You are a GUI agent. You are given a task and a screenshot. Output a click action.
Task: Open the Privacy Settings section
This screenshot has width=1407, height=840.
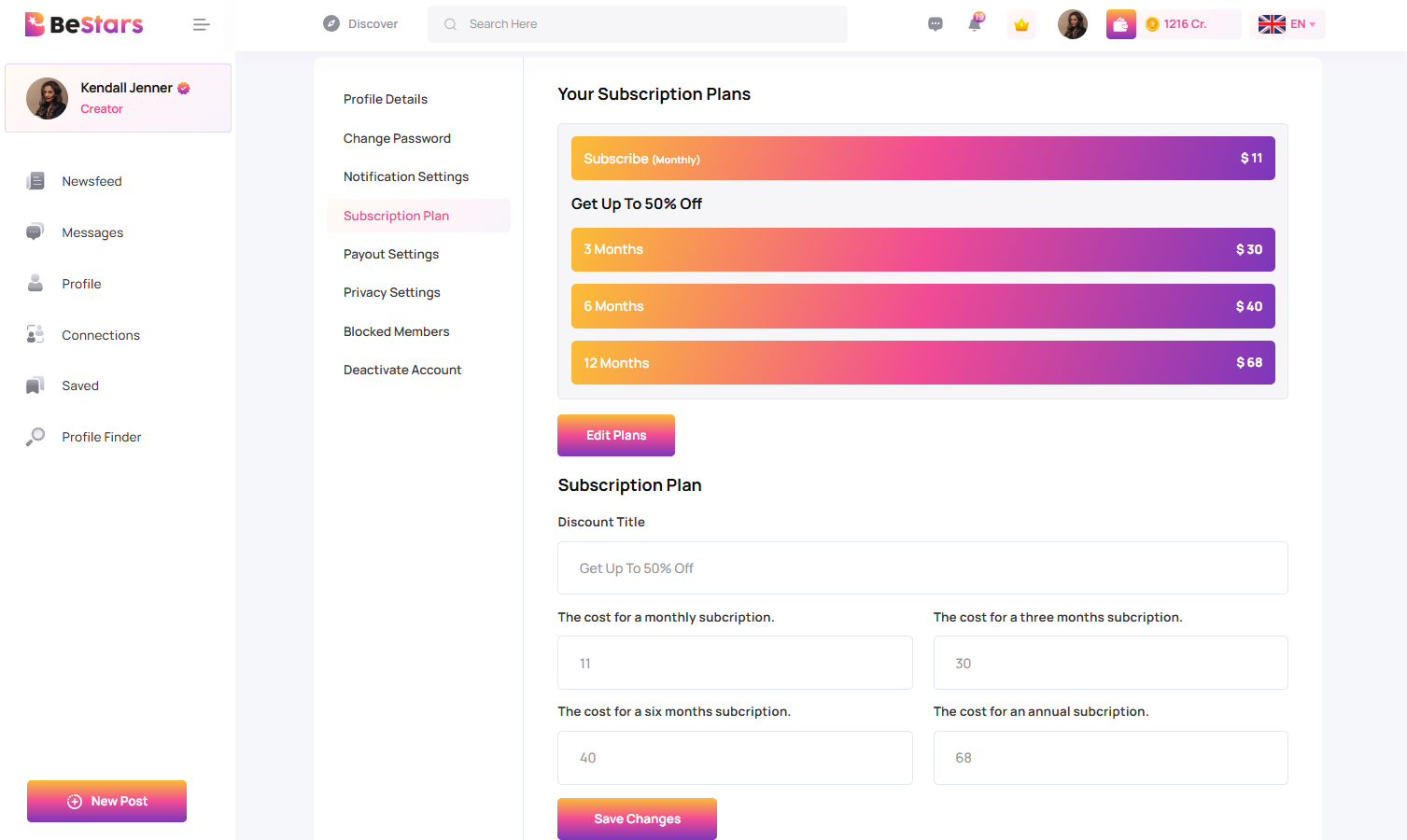coord(391,292)
